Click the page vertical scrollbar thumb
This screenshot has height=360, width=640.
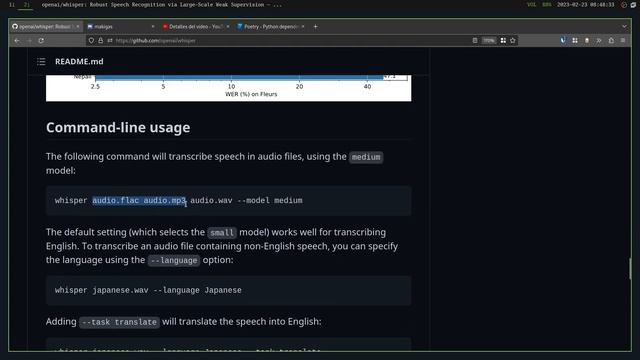click(630, 269)
